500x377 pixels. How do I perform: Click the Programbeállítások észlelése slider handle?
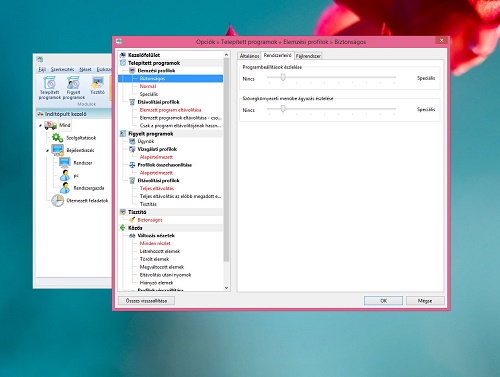pyautogui.click(x=283, y=77)
